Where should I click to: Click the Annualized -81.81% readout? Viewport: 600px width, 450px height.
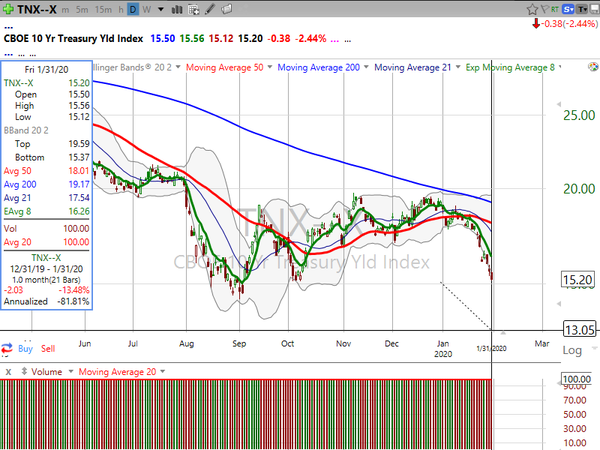47,302
